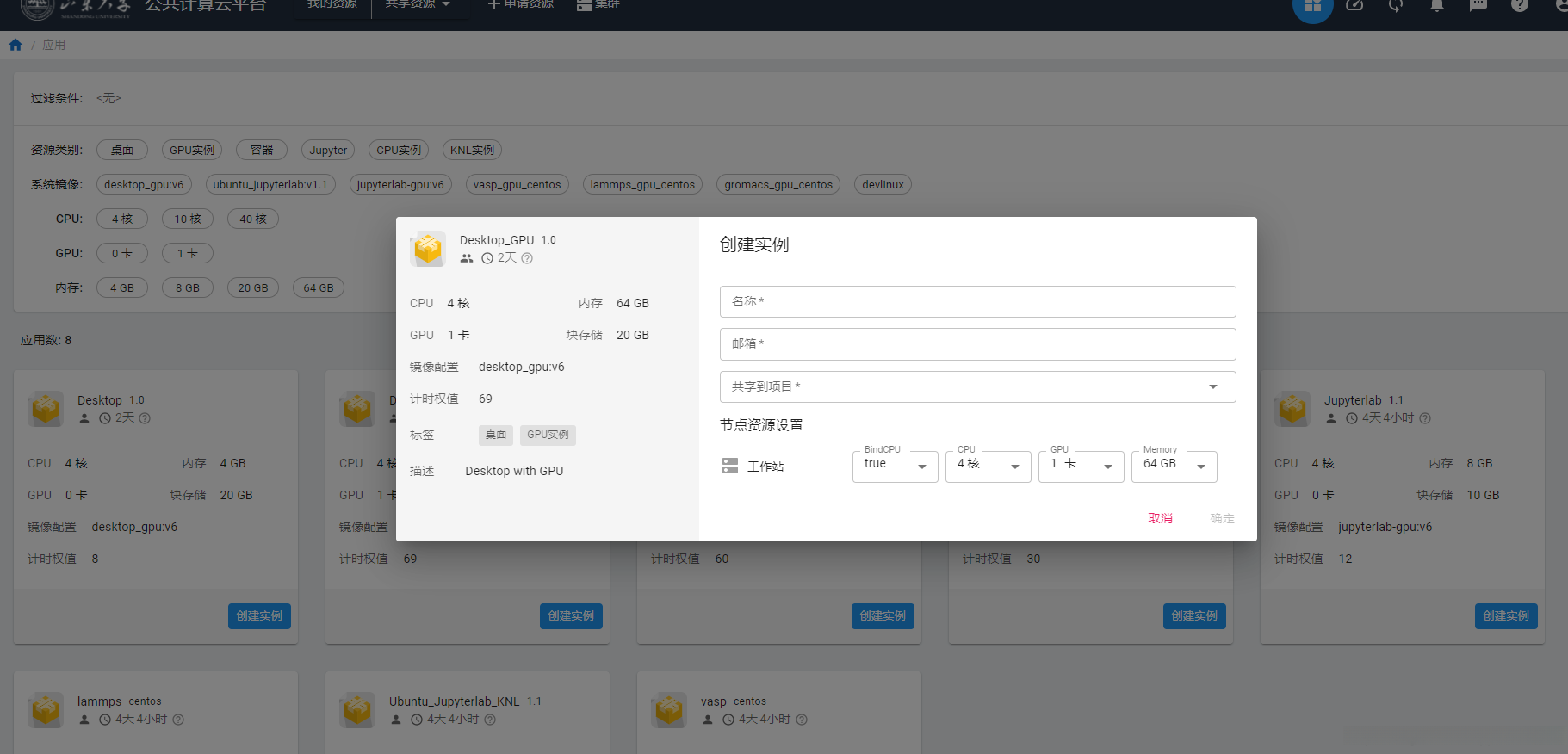
Task: Click the apps grid icon in header
Action: coord(1313,7)
